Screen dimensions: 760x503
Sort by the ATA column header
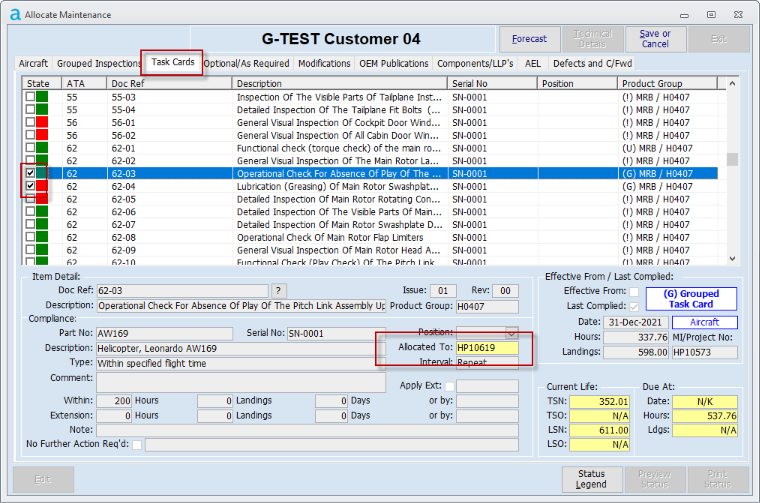[x=84, y=83]
